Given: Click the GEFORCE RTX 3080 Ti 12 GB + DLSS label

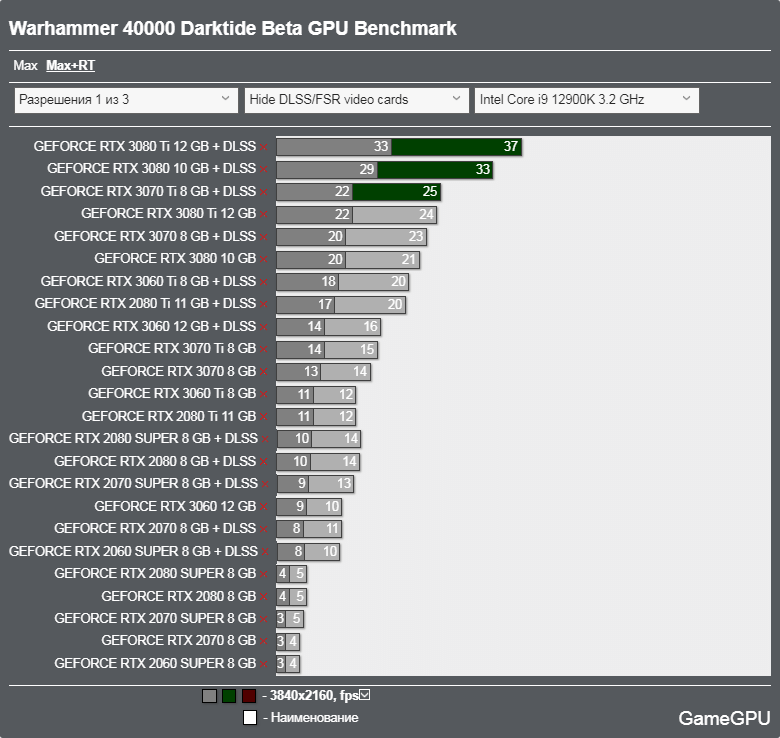Looking at the screenshot, I should 145,147.
